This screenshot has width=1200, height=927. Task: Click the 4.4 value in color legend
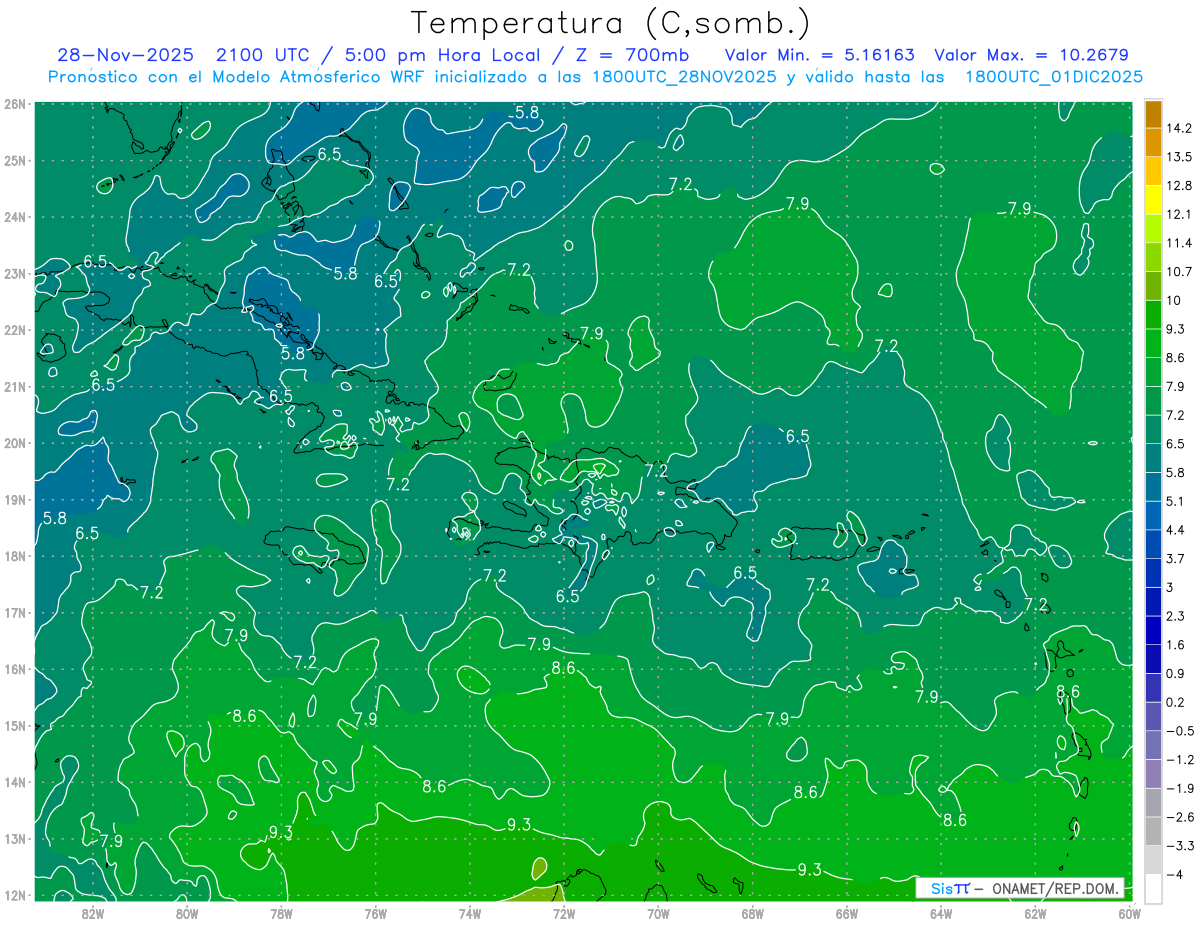1176,529
